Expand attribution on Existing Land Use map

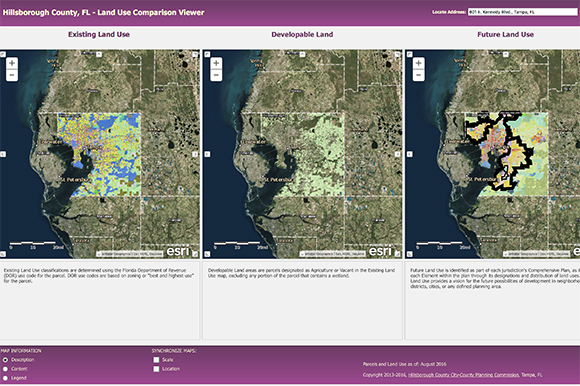pos(99,254)
